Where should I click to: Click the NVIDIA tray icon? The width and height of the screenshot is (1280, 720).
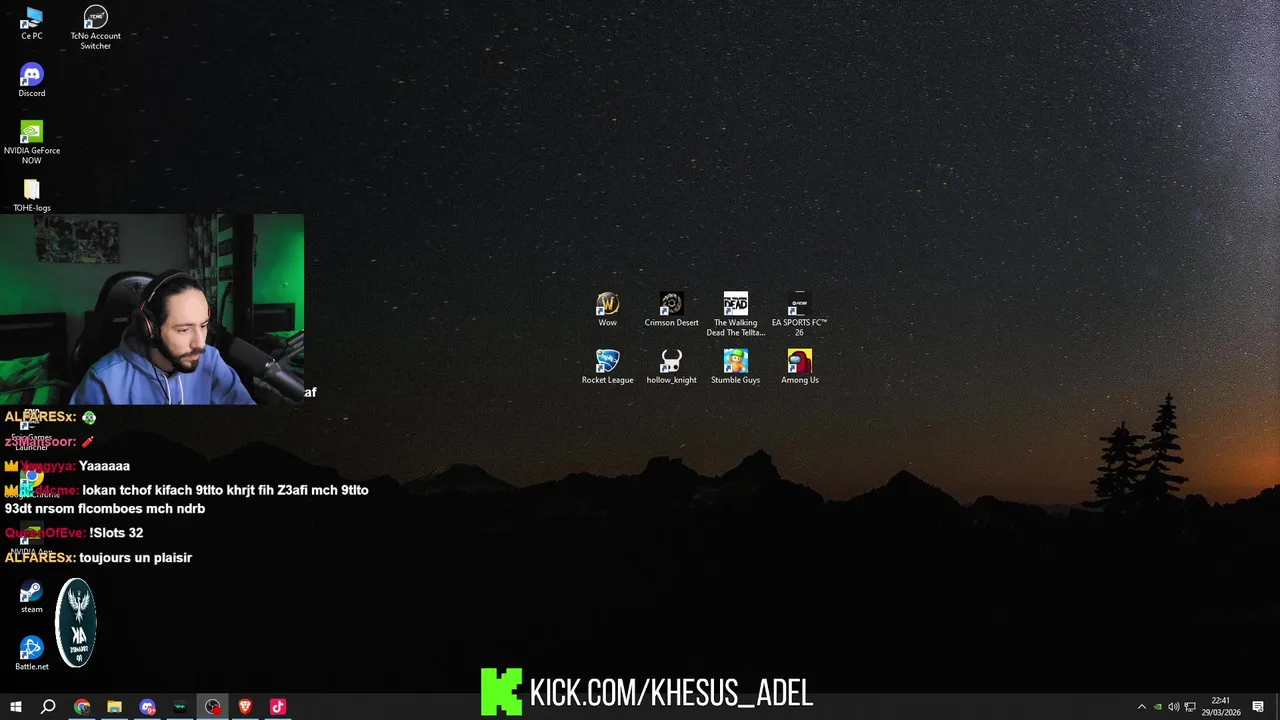(x=1158, y=707)
